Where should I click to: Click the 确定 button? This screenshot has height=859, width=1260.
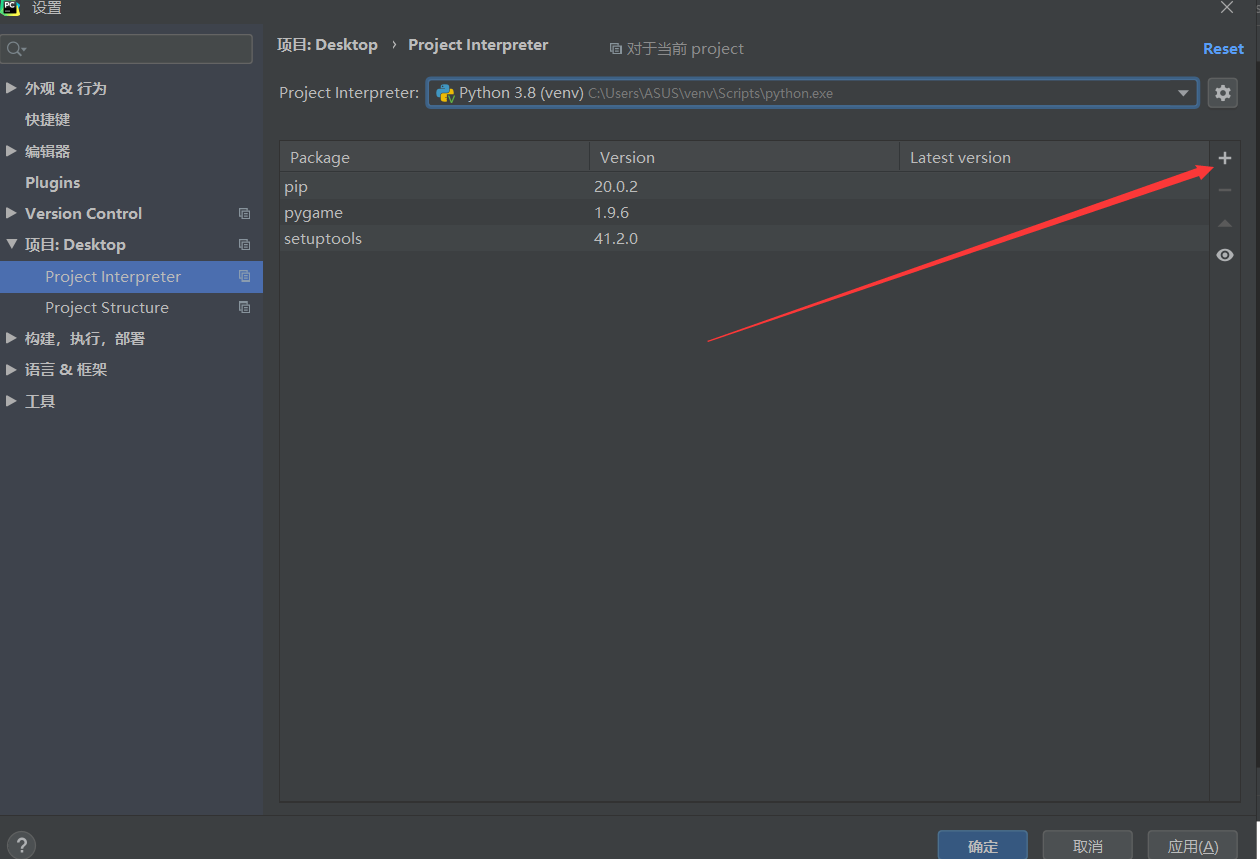click(x=983, y=846)
